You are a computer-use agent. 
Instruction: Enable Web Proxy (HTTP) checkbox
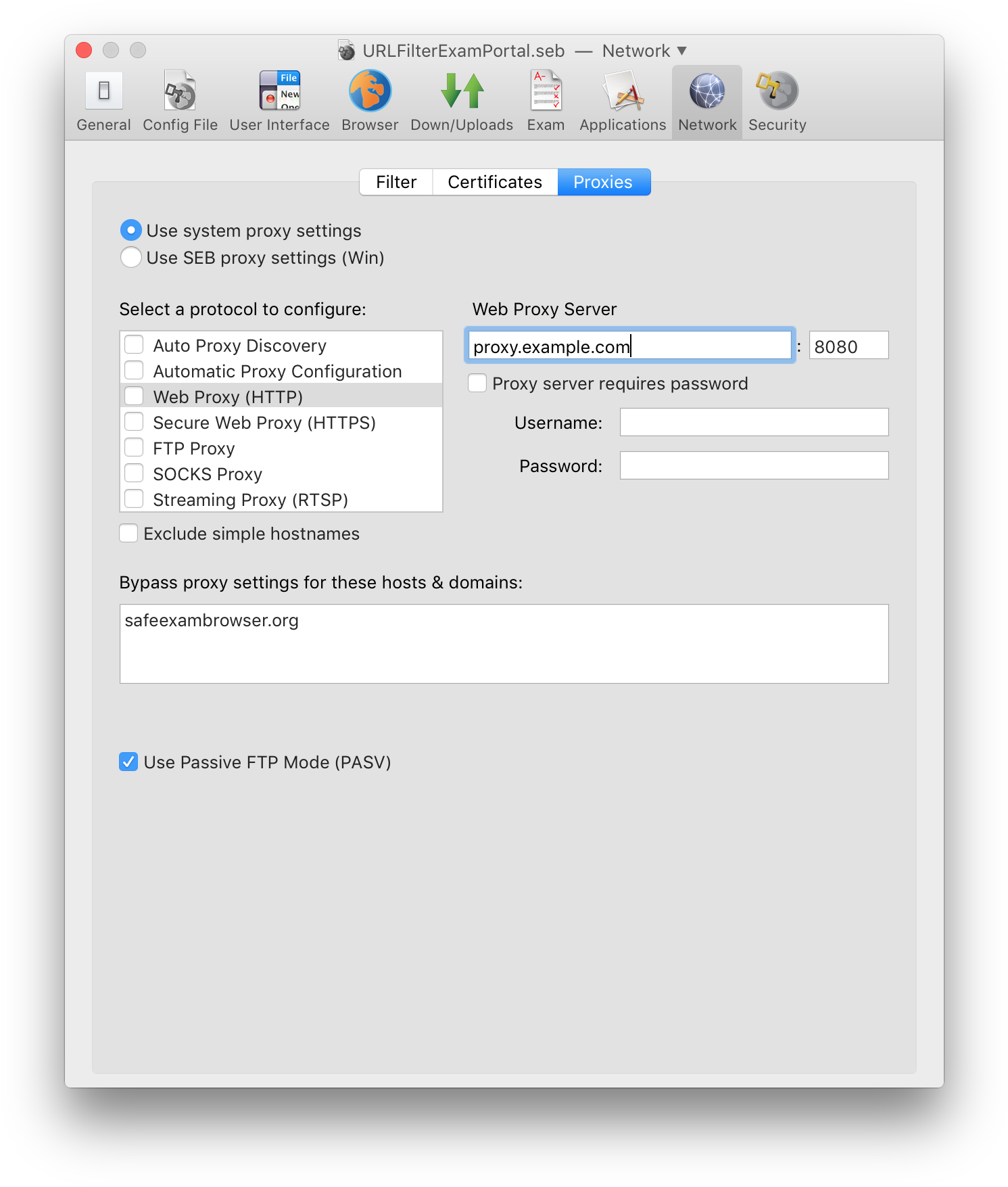tap(134, 396)
